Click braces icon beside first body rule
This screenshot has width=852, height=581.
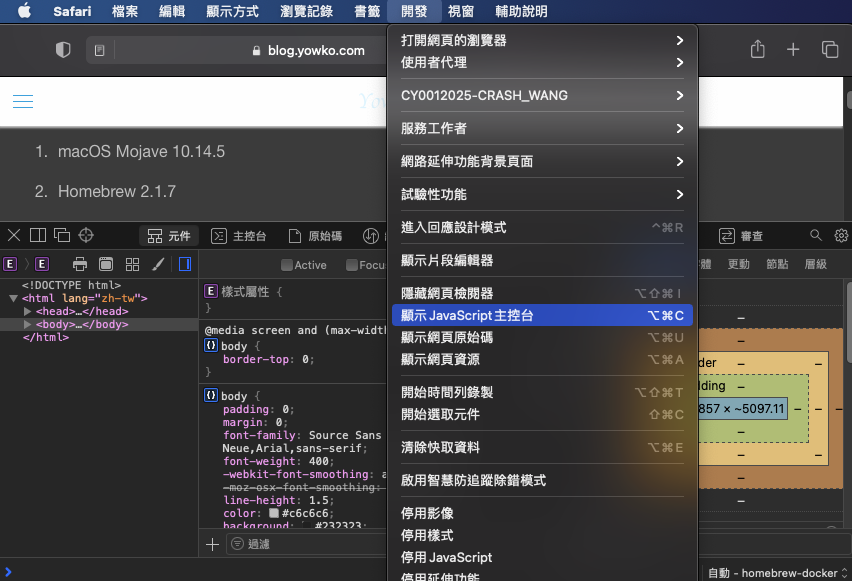211,346
